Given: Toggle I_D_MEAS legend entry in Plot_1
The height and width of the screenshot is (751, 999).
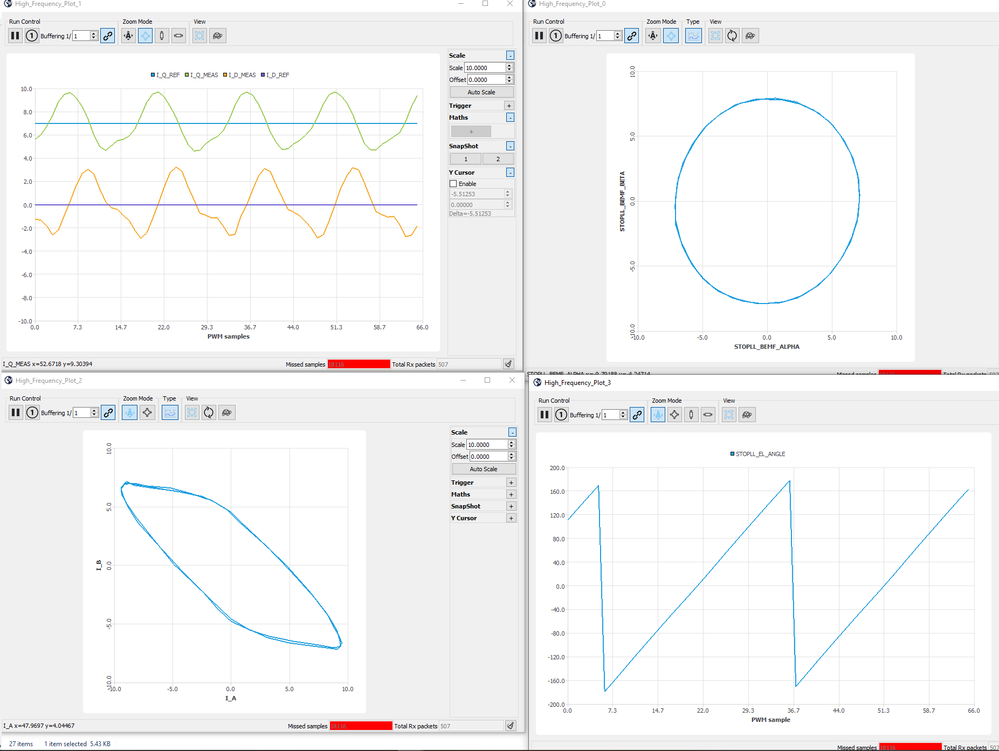Looking at the screenshot, I should pos(240,75).
